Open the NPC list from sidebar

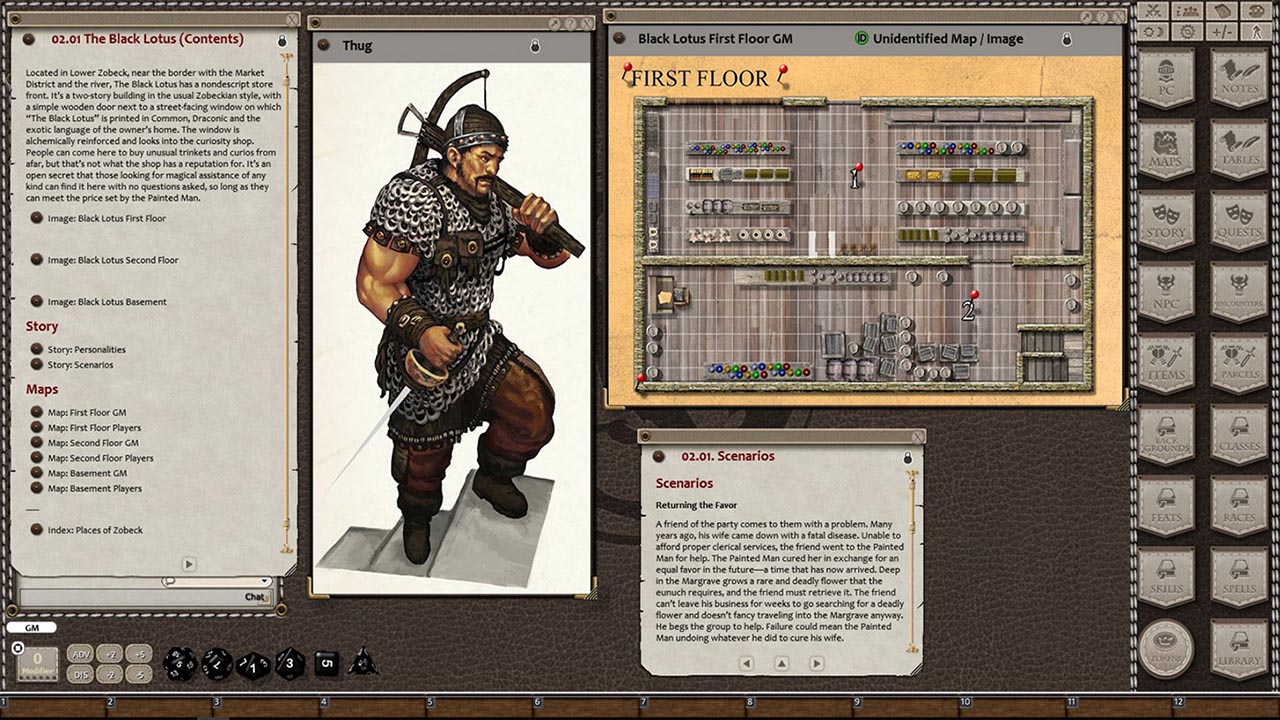click(x=1166, y=292)
